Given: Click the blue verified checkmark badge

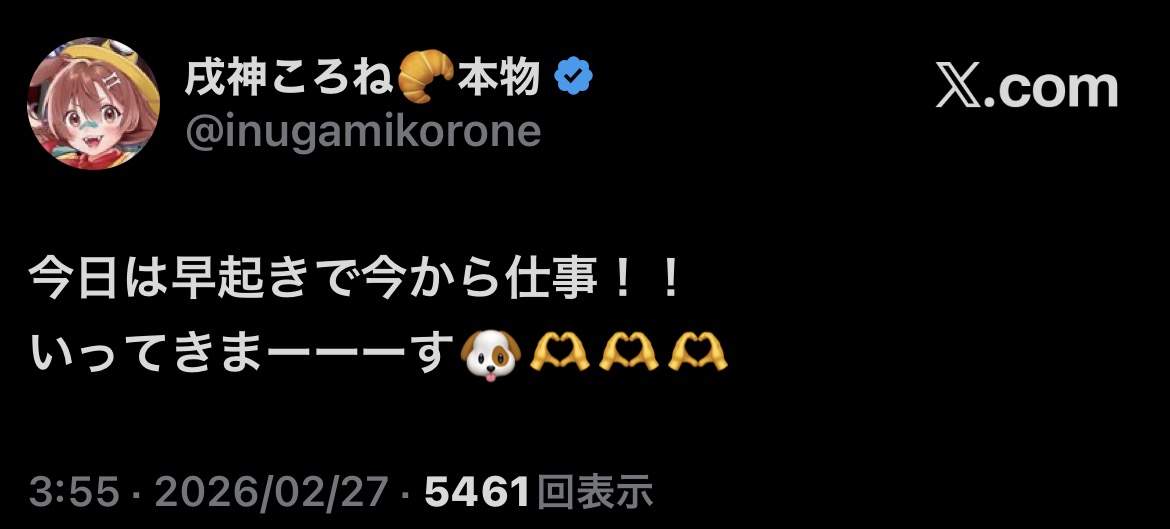Looking at the screenshot, I should pos(574,77).
